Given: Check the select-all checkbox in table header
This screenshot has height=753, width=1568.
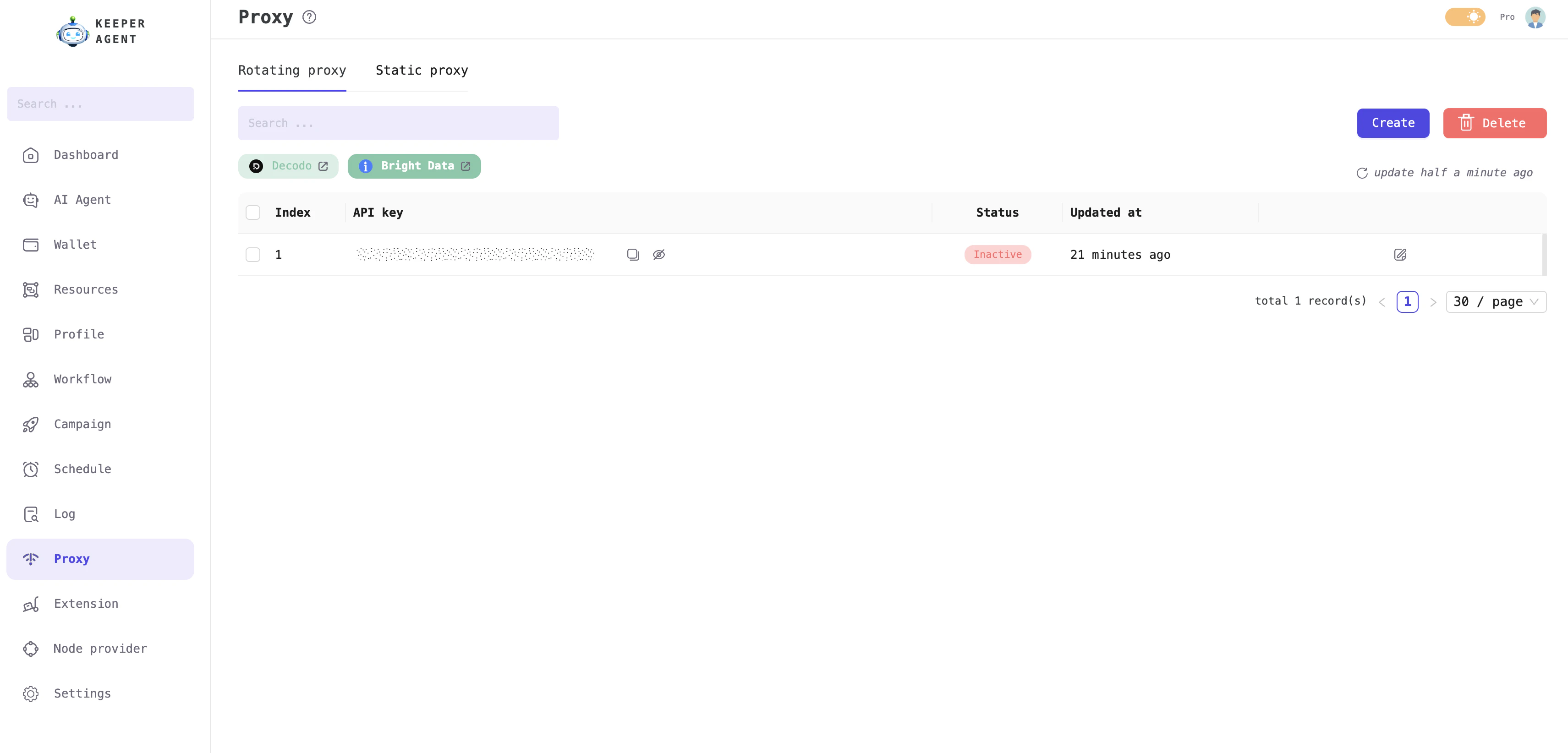Looking at the screenshot, I should point(253,212).
